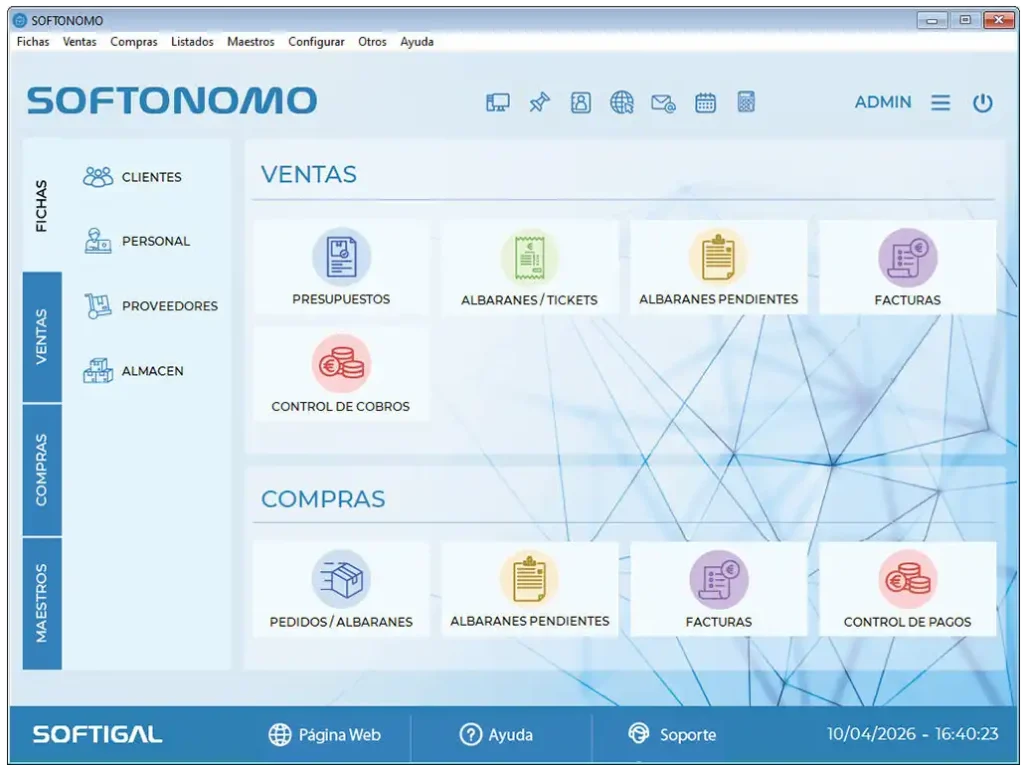Open the Presupuestos module icon
Viewport: 1024px width, 767px height.
(x=341, y=257)
